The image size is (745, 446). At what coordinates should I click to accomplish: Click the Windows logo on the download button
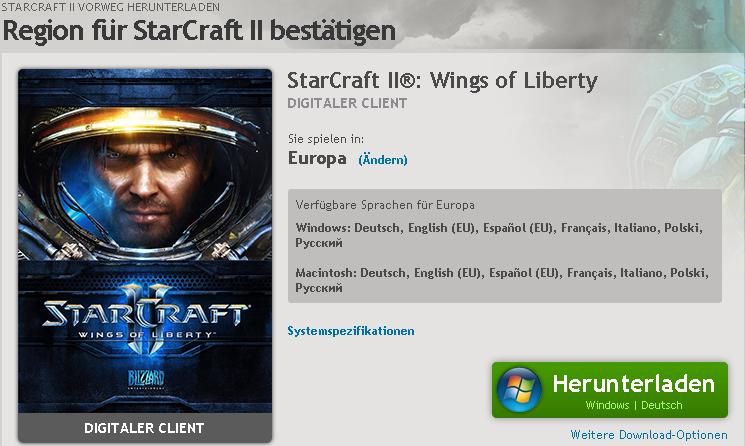520,389
